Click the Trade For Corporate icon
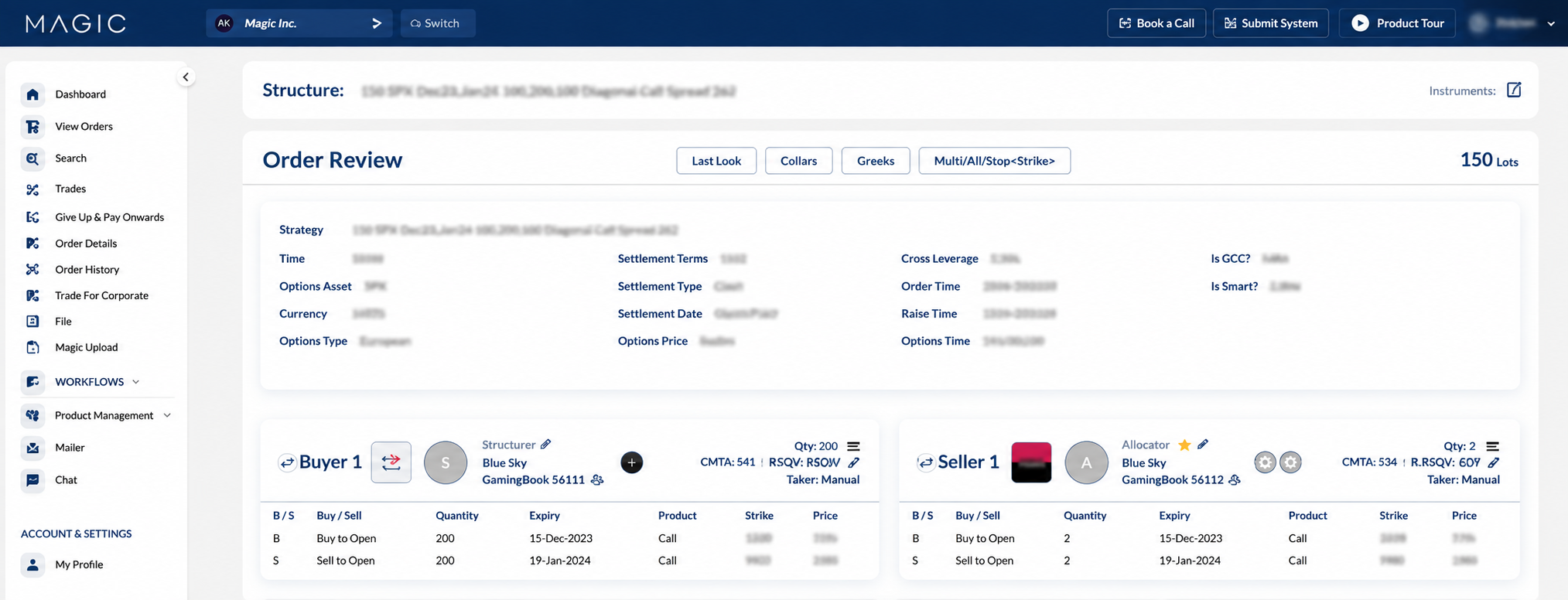 32,295
